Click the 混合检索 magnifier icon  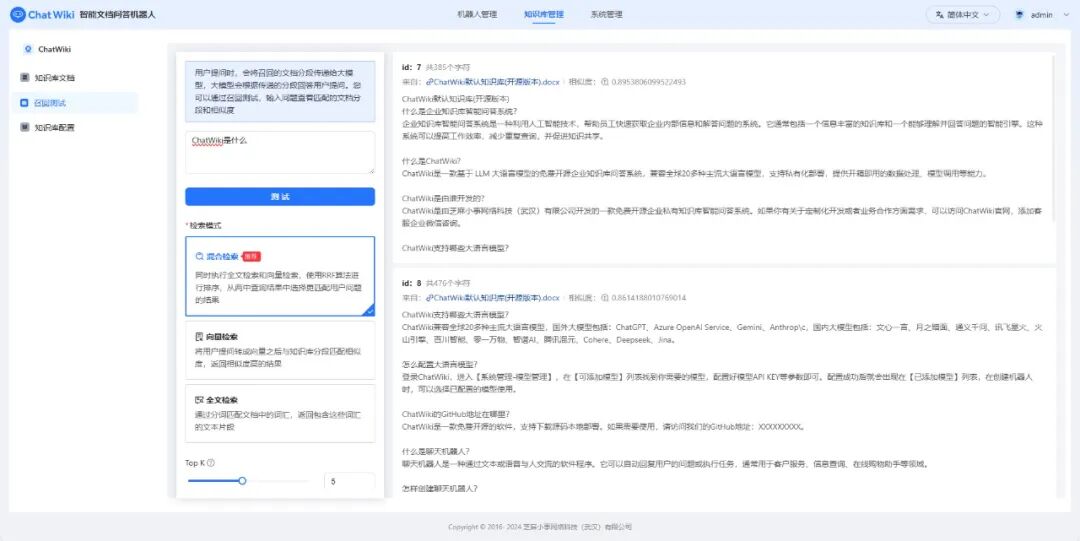[x=200, y=256]
